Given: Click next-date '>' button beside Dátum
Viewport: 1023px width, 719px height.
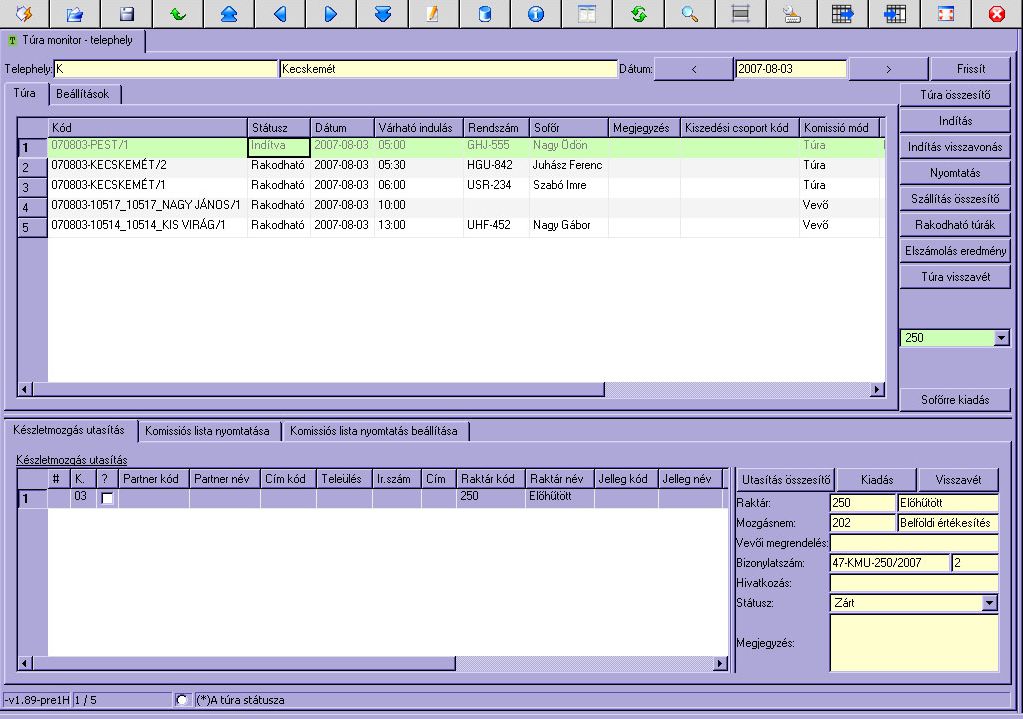Looking at the screenshot, I should tap(887, 69).
